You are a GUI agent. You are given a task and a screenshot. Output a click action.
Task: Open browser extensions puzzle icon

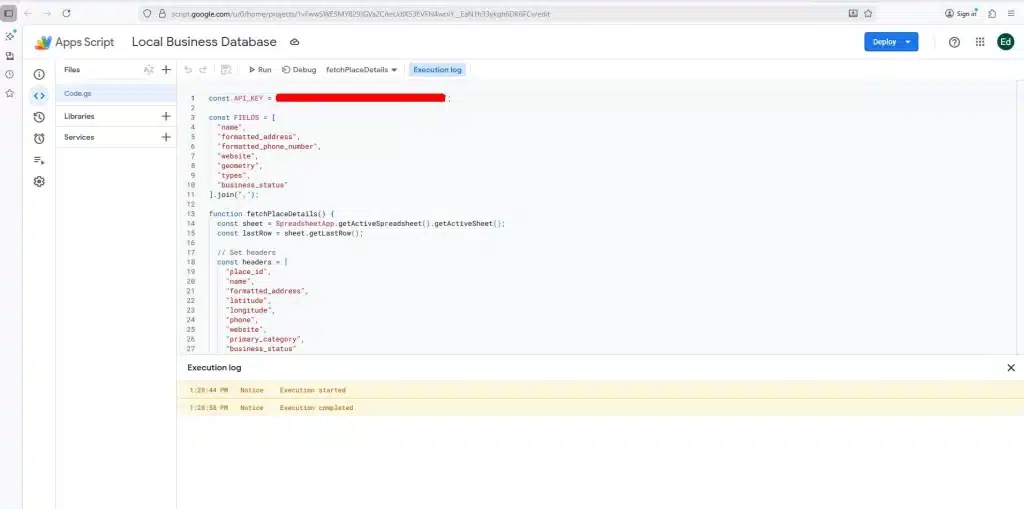click(x=992, y=13)
